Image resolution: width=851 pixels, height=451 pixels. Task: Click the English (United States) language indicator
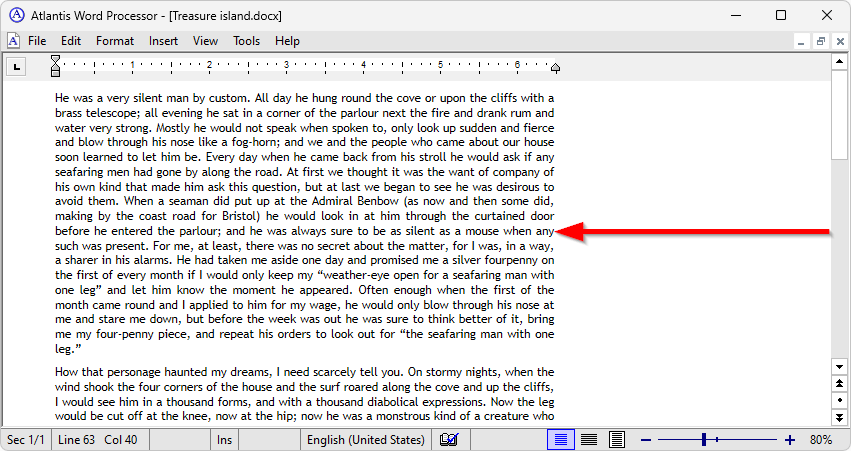click(x=366, y=440)
